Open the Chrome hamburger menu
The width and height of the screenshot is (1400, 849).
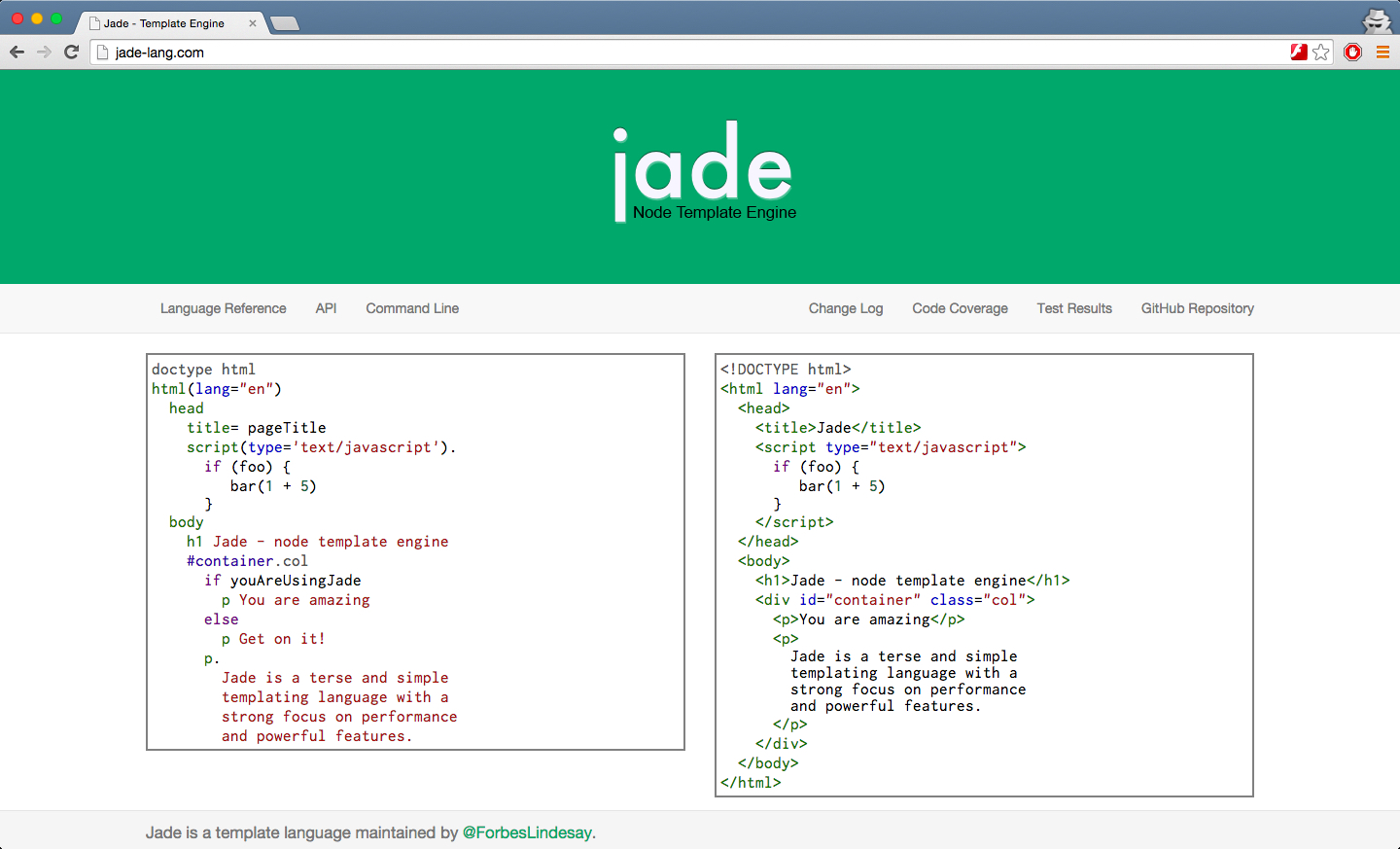pyautogui.click(x=1382, y=52)
